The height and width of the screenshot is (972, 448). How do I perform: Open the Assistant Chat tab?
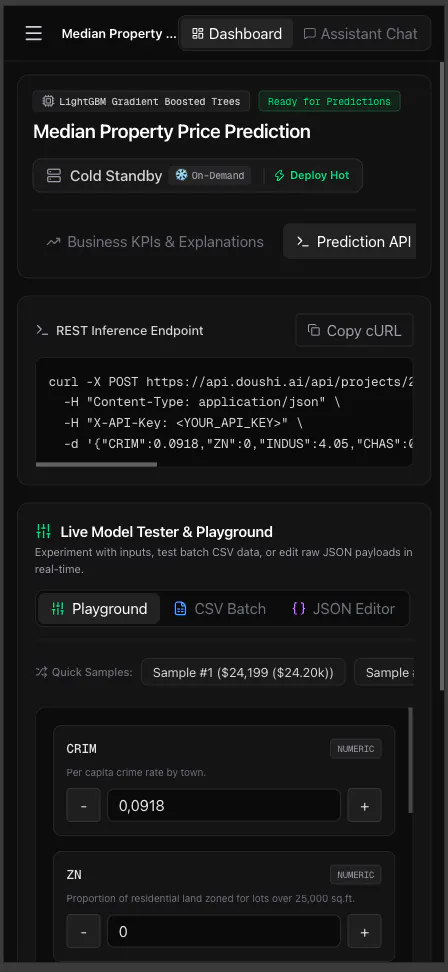click(361, 33)
